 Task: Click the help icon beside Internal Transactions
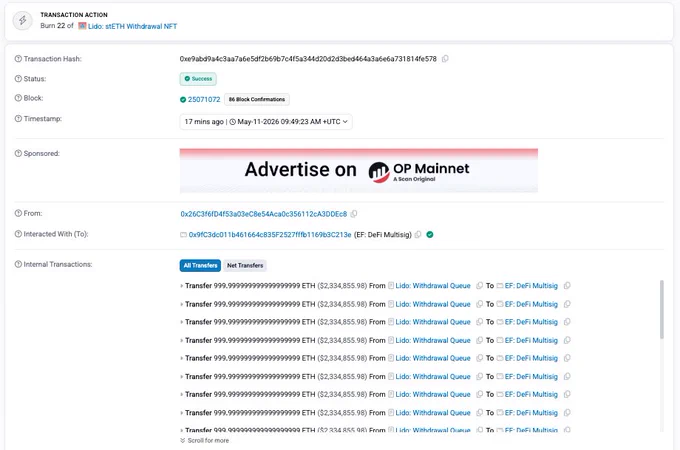tap(18, 264)
